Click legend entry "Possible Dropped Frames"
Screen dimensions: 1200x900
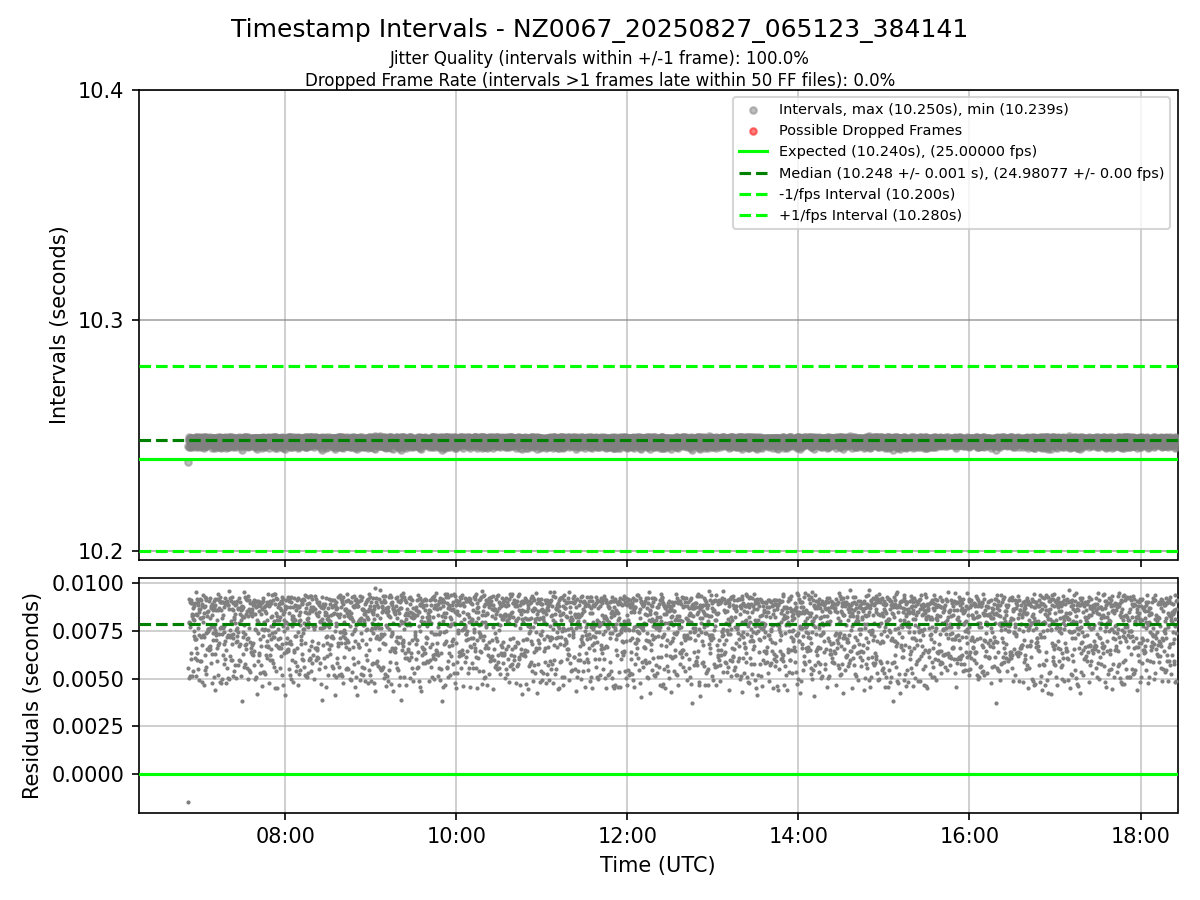point(870,130)
